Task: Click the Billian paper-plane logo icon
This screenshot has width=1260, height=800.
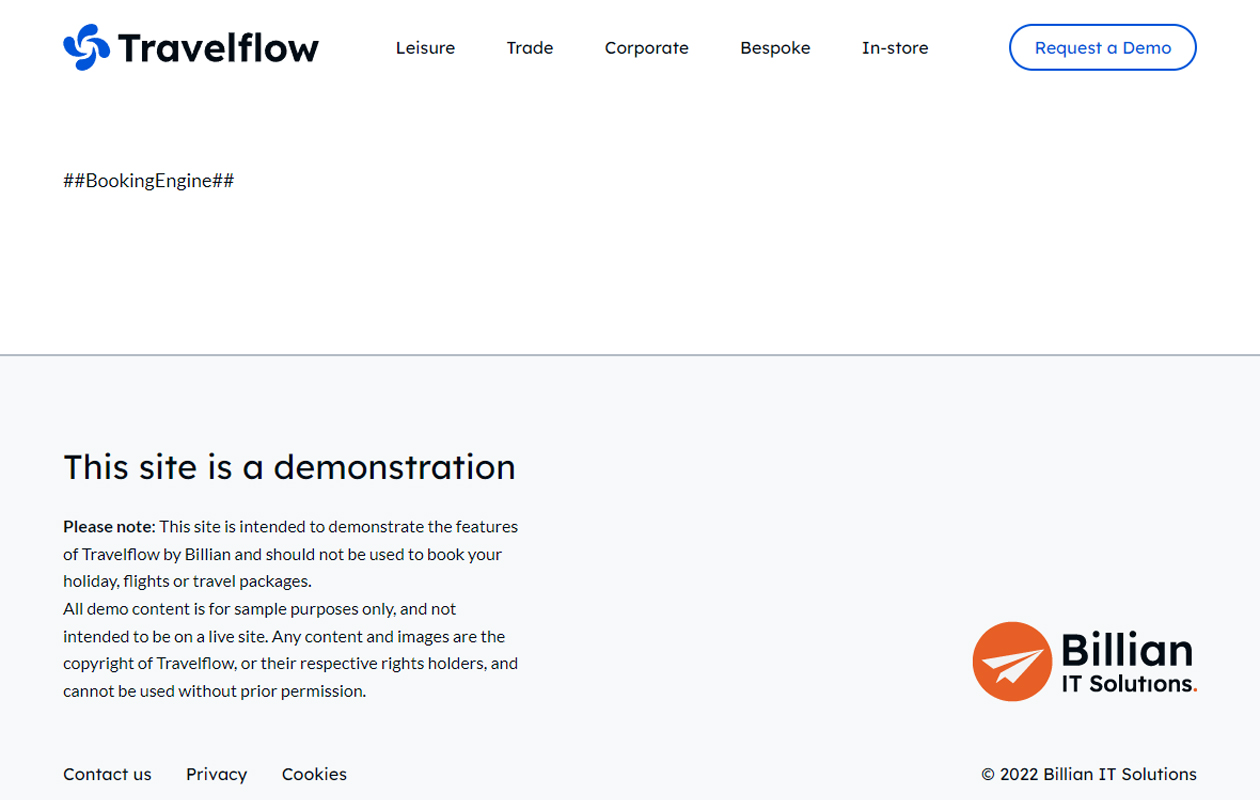Action: [x=1012, y=661]
